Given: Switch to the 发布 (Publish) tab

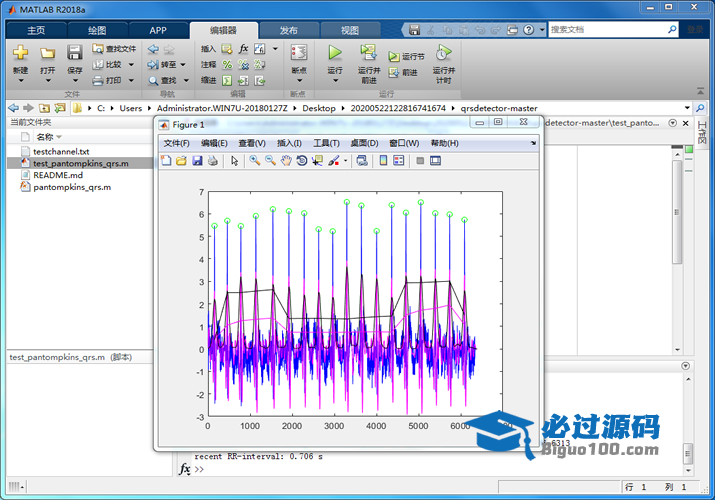Looking at the screenshot, I should 288,31.
